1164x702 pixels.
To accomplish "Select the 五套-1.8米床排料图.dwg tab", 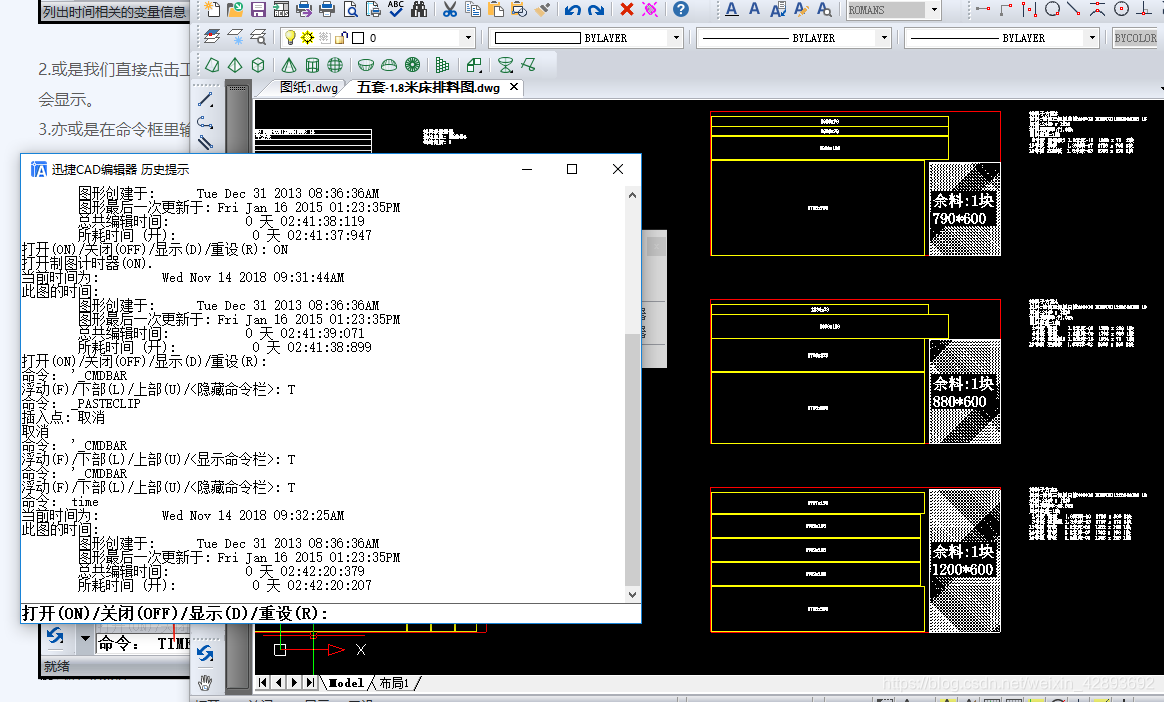I will coord(428,88).
